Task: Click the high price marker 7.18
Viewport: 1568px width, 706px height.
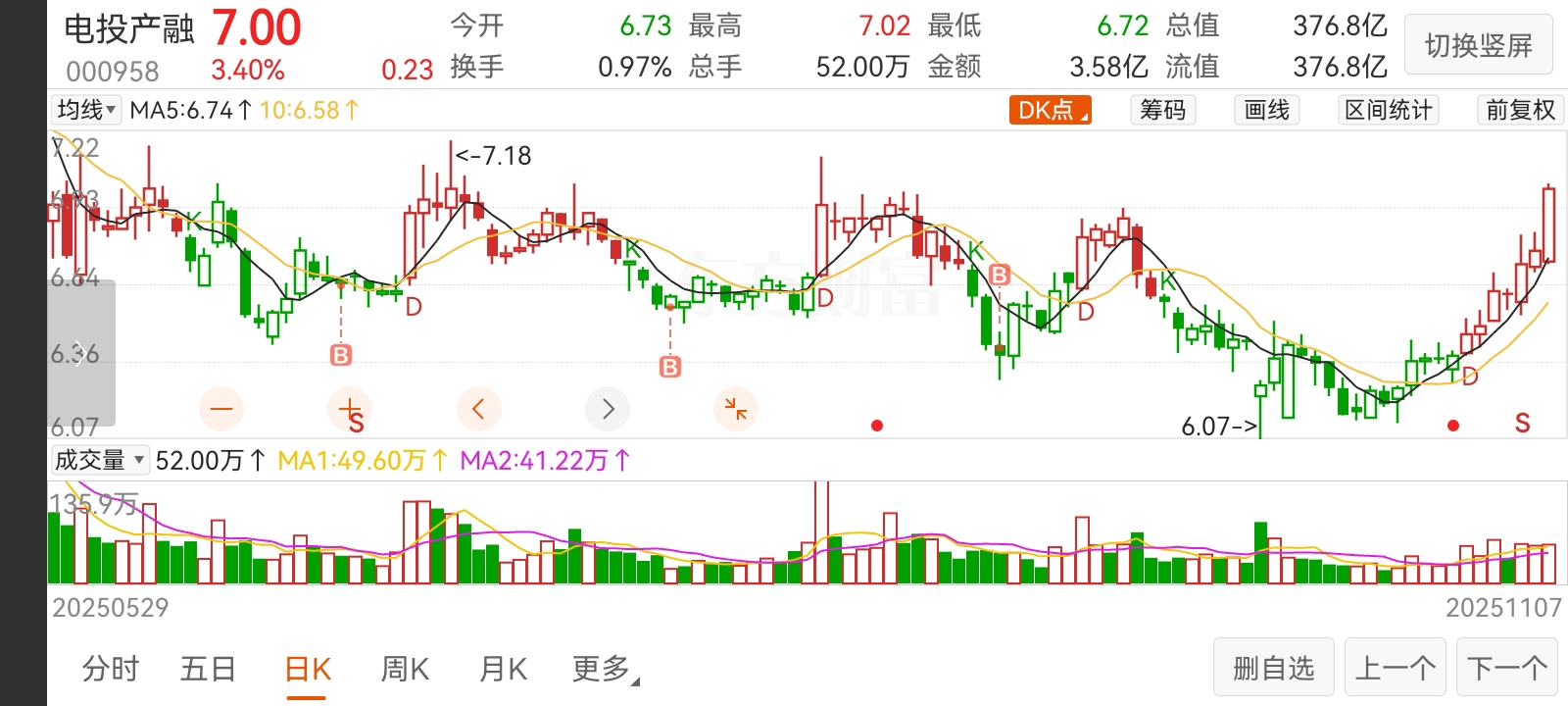Action: [x=494, y=156]
